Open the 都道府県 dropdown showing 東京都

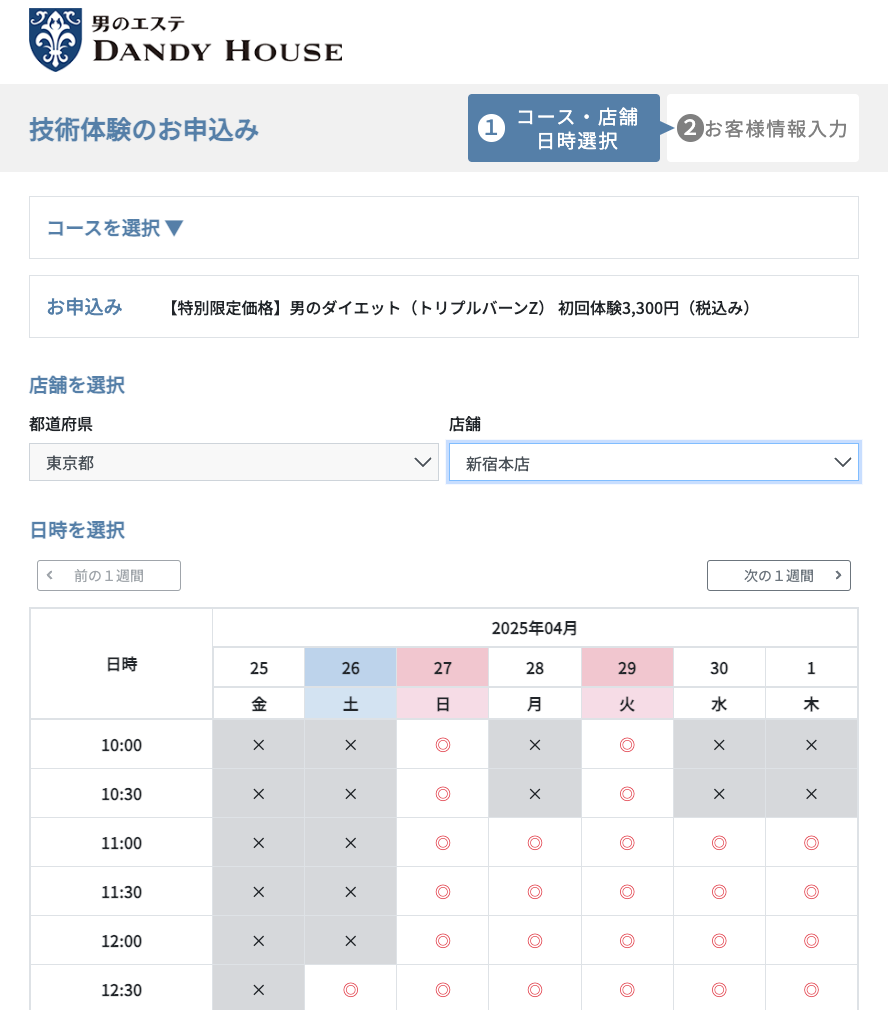234,463
